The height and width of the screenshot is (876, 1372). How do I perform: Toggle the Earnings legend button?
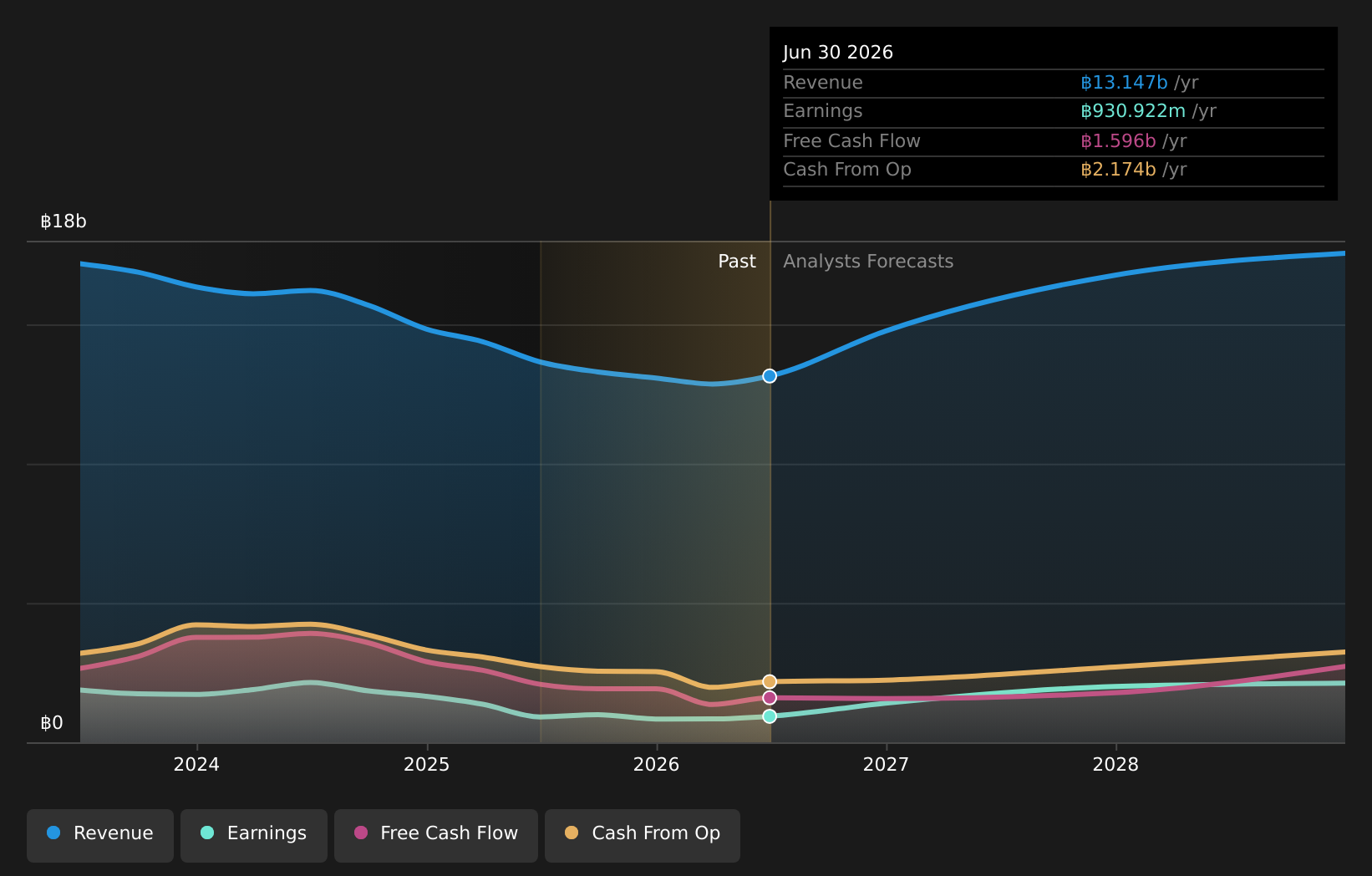[254, 835]
